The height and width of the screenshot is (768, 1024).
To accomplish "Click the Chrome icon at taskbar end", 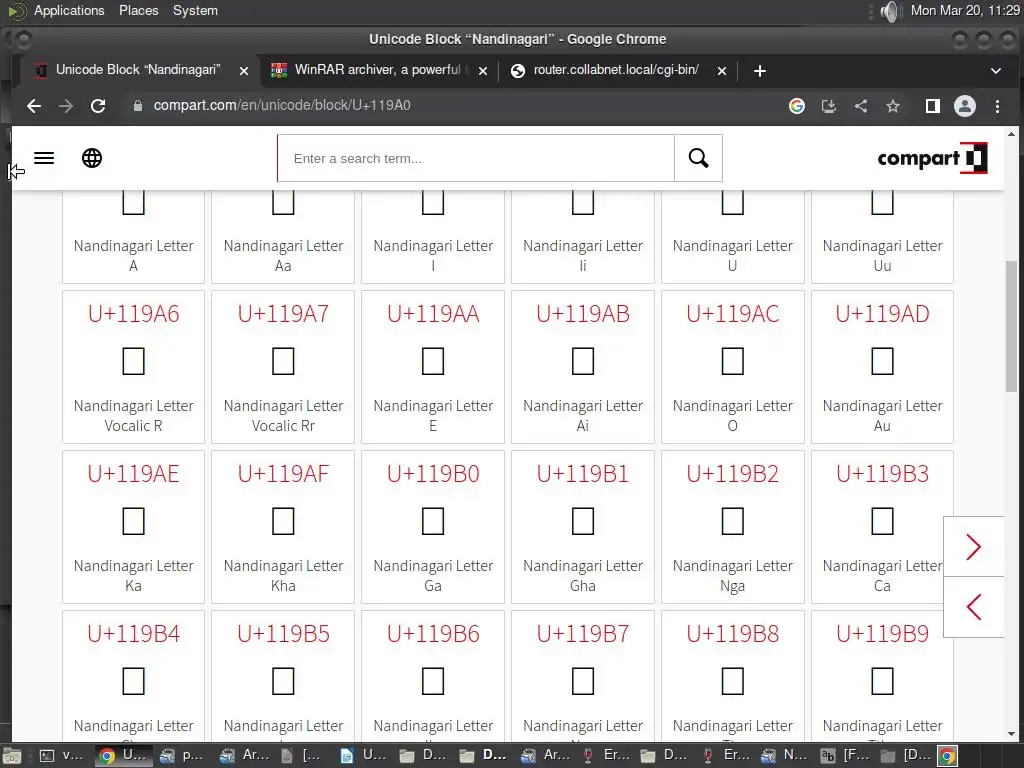I will (x=948, y=756).
